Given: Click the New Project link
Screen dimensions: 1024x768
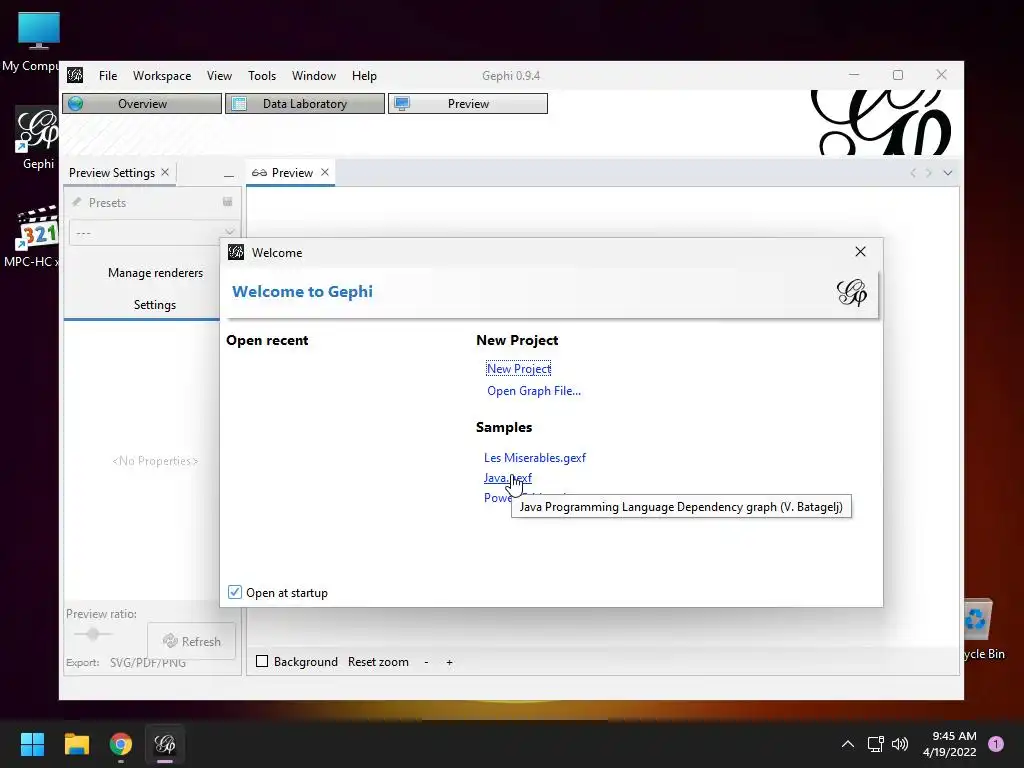Looking at the screenshot, I should click(519, 368).
